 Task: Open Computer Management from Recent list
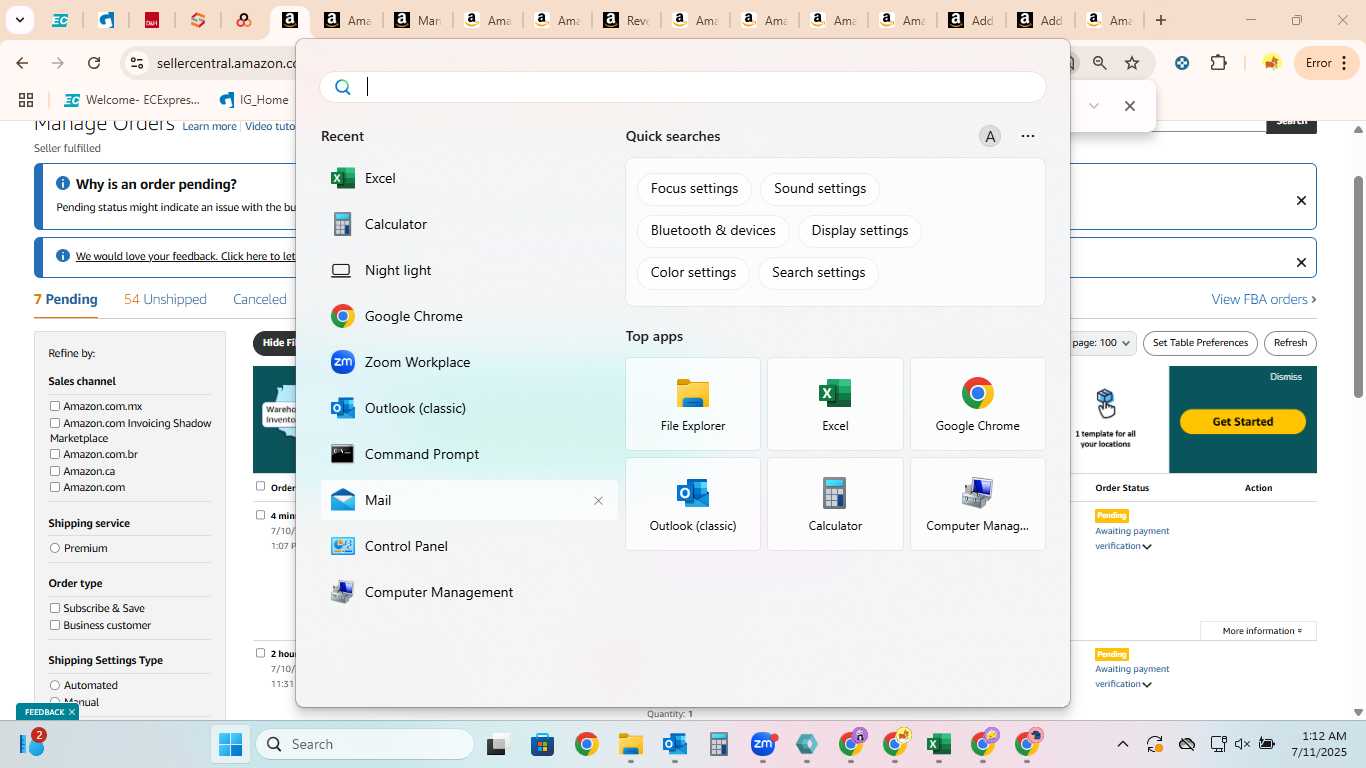[469, 592]
